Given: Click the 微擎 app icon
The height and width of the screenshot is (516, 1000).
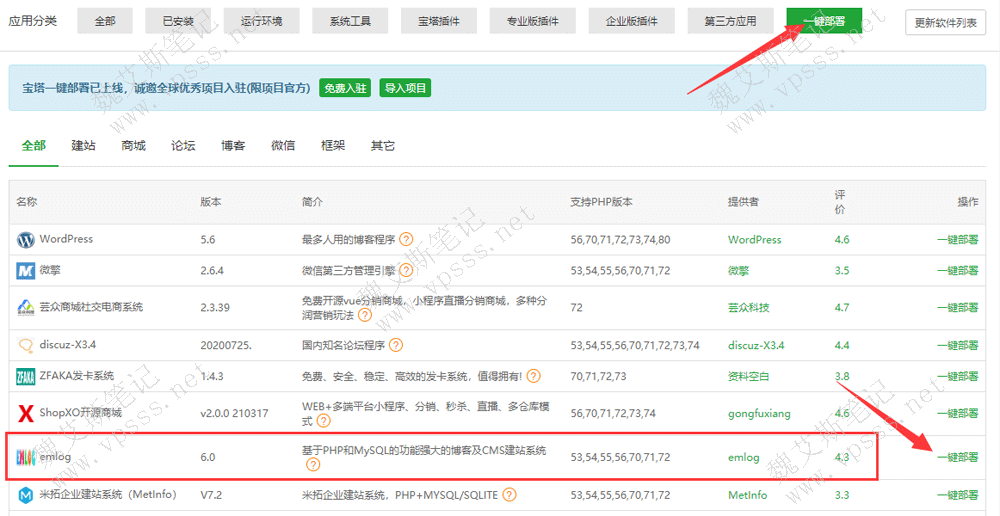Looking at the screenshot, I should (x=26, y=271).
